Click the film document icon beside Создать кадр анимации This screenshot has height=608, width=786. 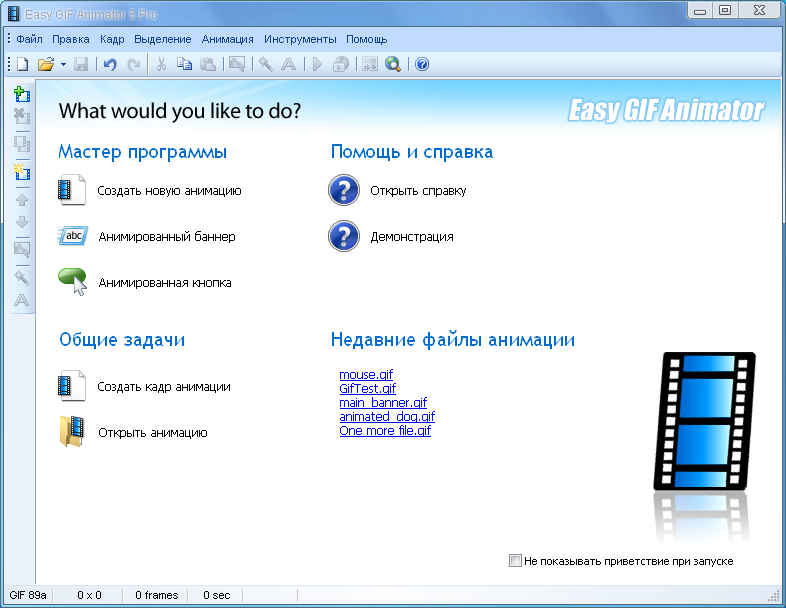pyautogui.click(x=72, y=386)
